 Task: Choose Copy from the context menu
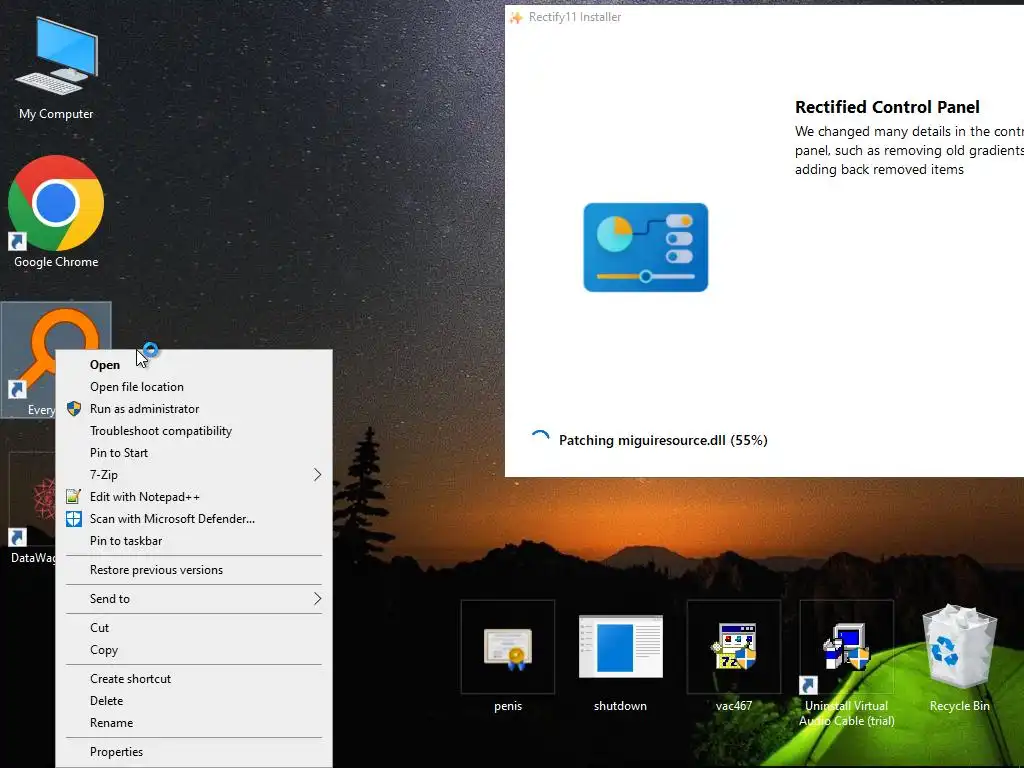194,650
